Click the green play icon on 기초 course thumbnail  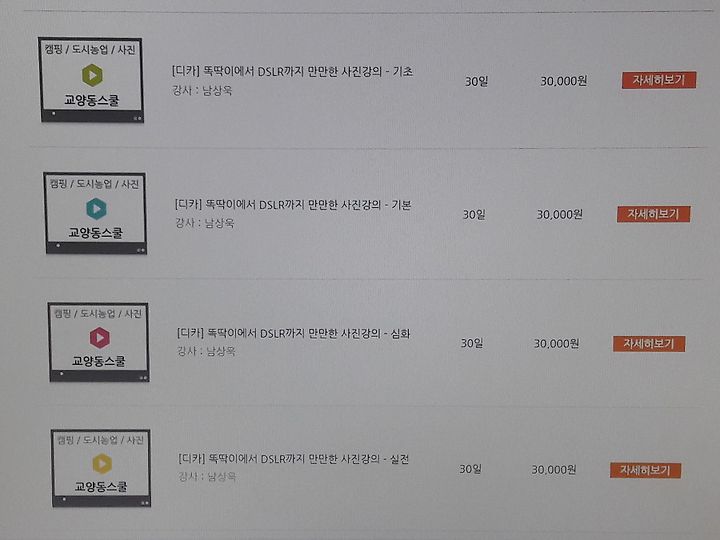pyautogui.click(x=92, y=75)
